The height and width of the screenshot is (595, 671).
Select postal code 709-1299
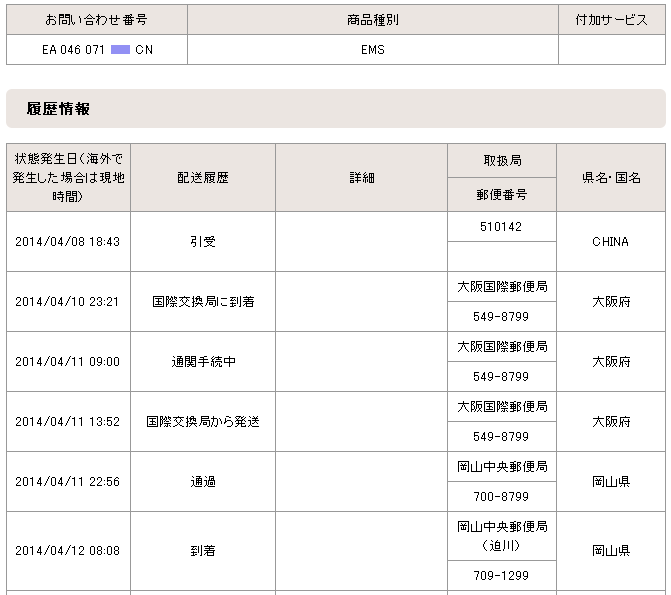pos(502,576)
